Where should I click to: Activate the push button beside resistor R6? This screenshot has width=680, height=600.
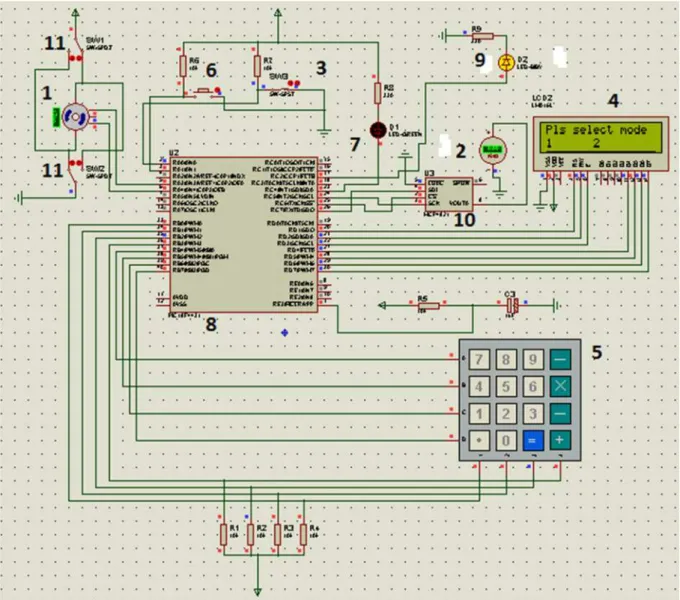(204, 92)
